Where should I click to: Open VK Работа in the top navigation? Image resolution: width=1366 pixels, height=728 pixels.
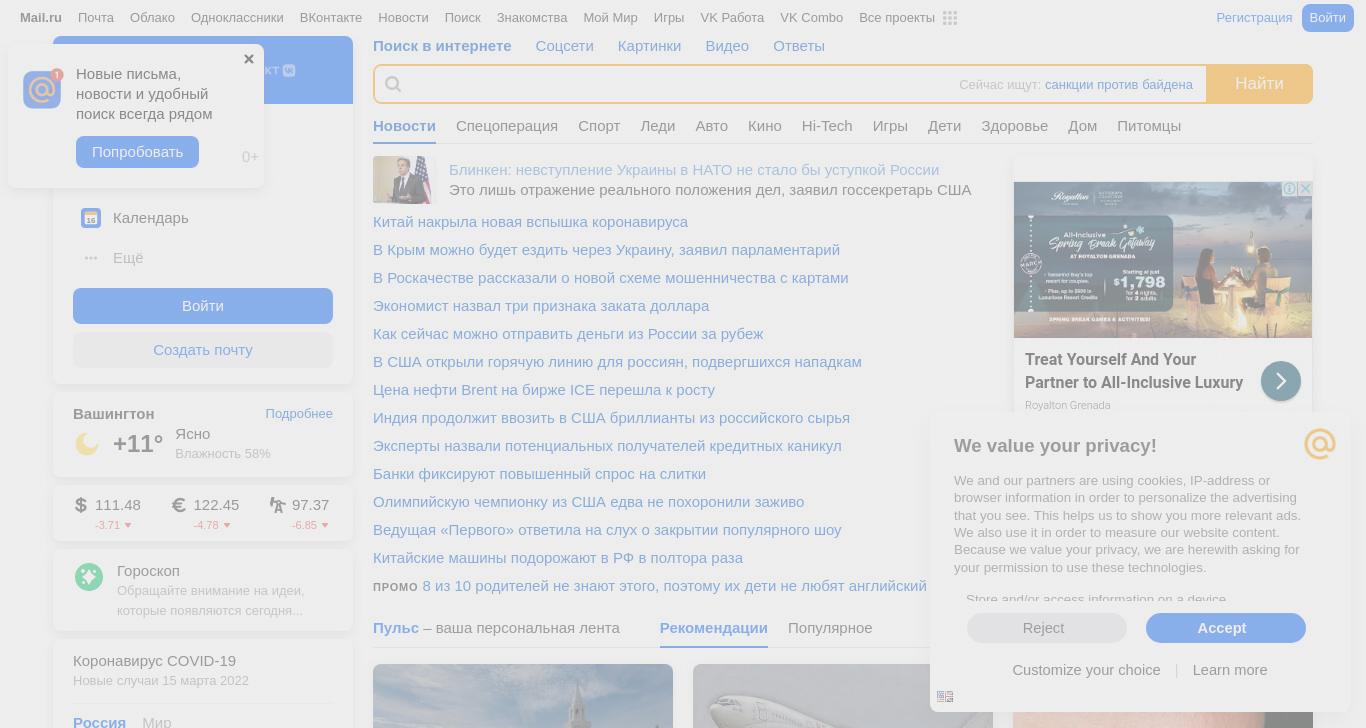732,18
